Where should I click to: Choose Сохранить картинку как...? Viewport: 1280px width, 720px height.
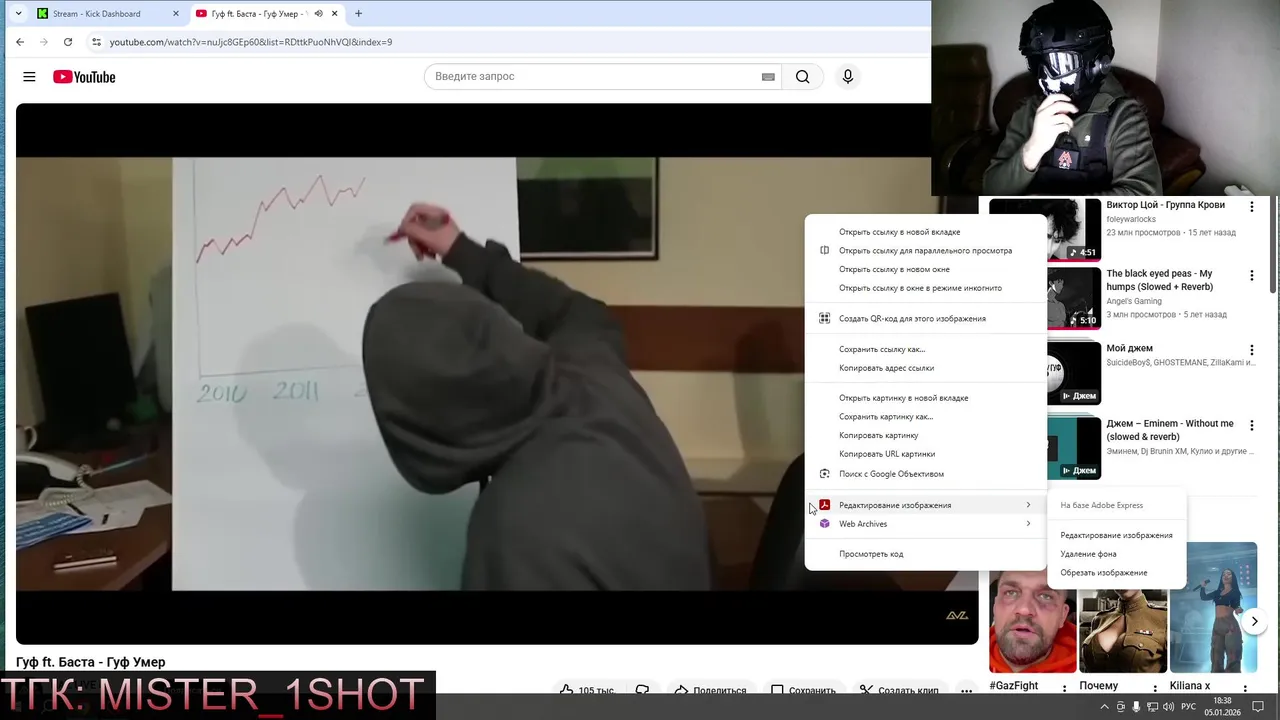tap(885, 417)
